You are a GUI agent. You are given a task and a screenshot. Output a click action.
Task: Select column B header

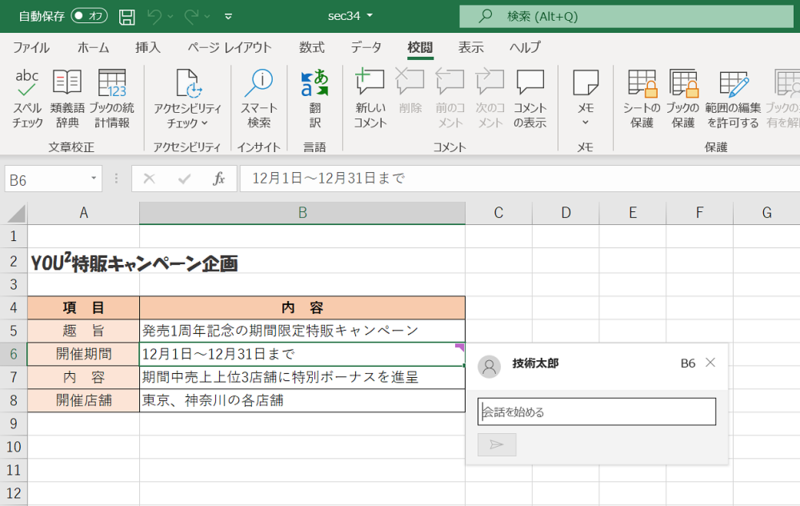tap(303, 213)
